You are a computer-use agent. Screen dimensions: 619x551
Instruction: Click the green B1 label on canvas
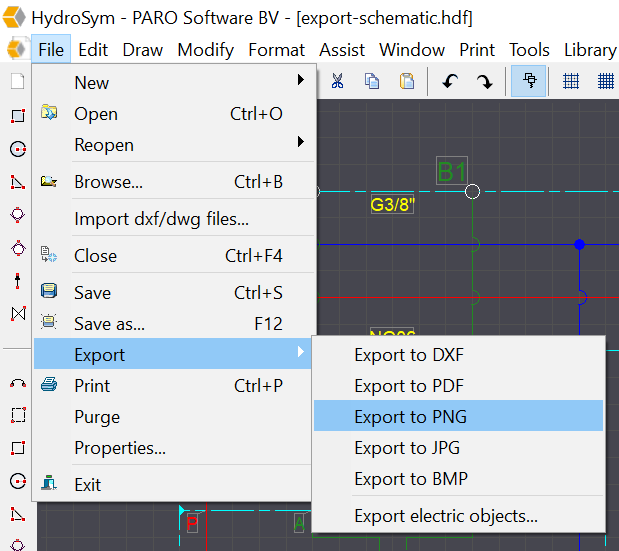(x=452, y=171)
